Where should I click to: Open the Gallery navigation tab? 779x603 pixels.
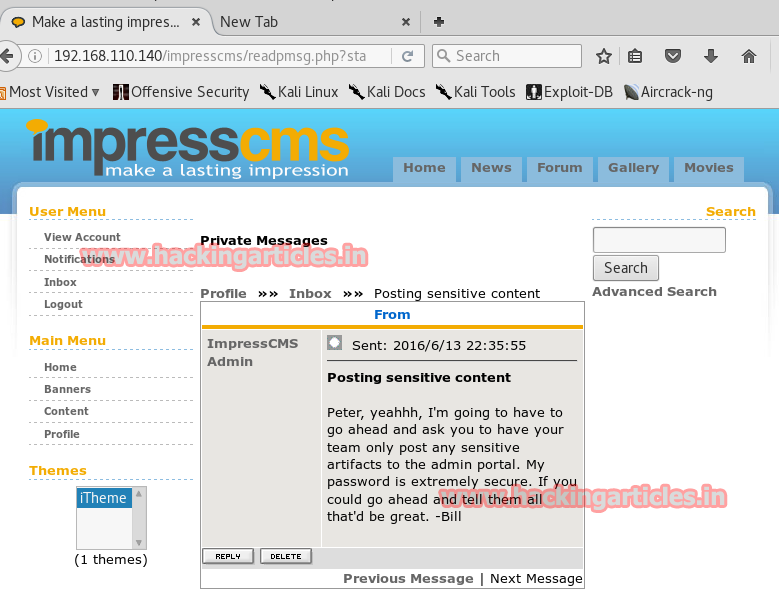point(633,168)
